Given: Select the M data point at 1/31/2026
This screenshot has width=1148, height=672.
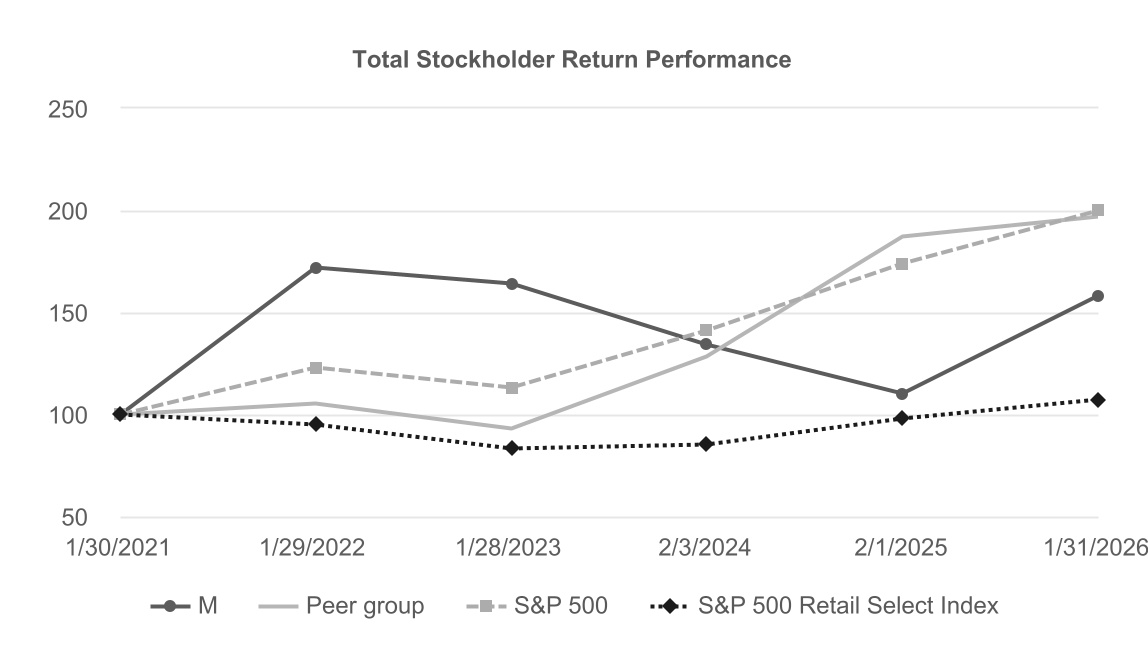Looking at the screenshot, I should [x=1097, y=296].
